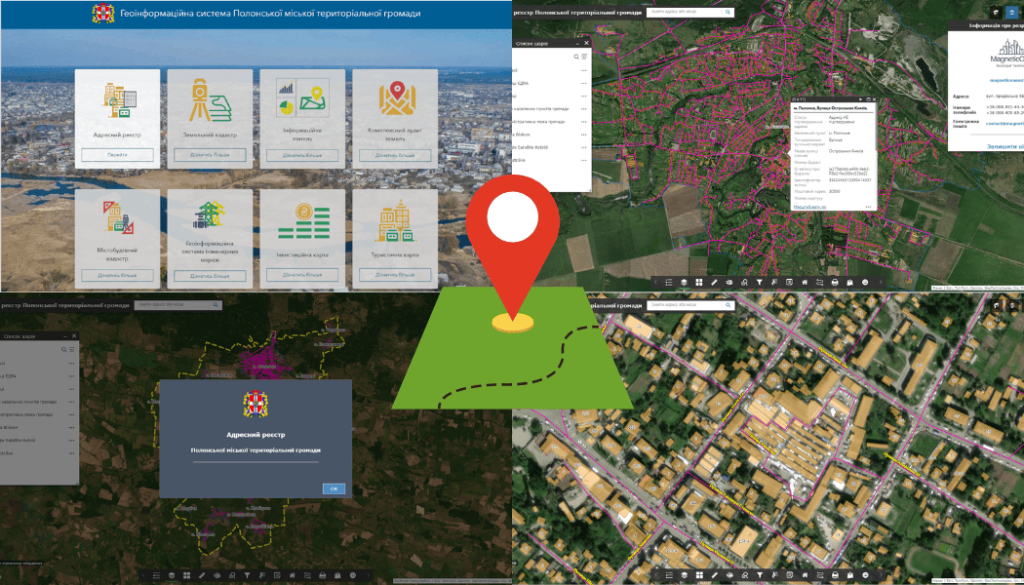Click Дізнатись більше under Інвестиційна карта
Image resolution: width=1024 pixels, height=585 pixels.
[302, 276]
